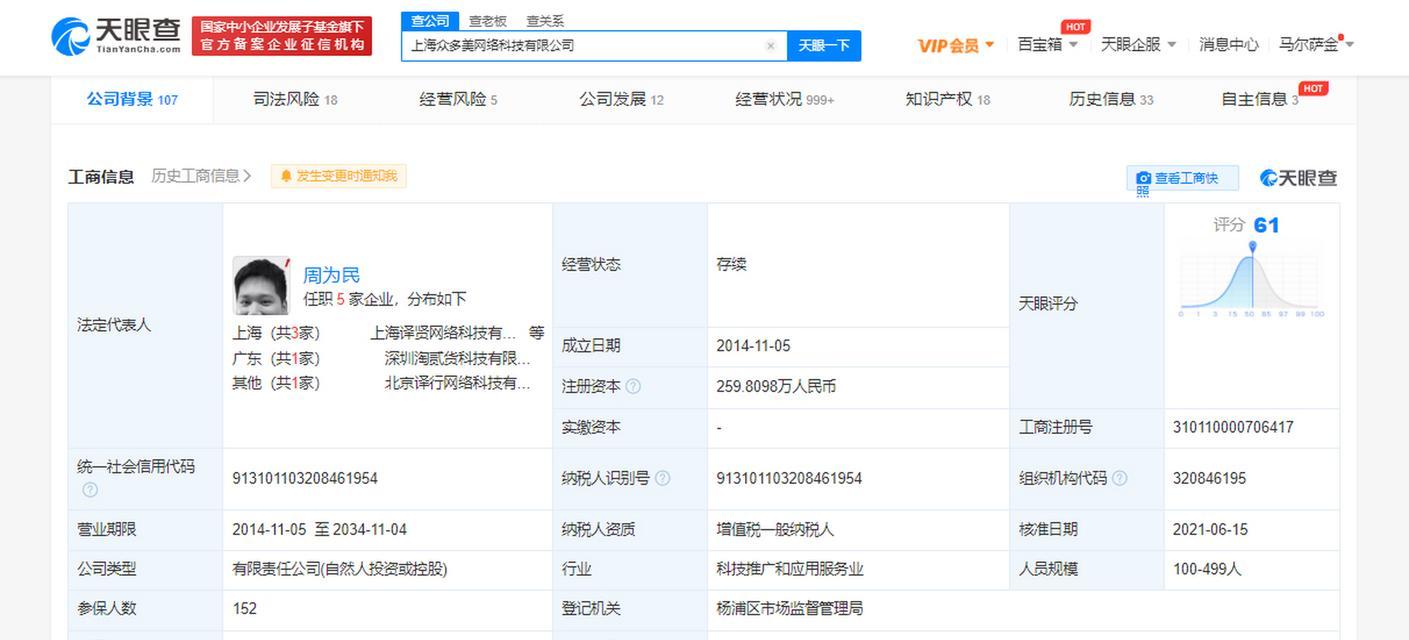The image size is (1409, 640).
Task: Click 营业期限 value 2014-11-05 至 2034-11-04
Action: (319, 529)
